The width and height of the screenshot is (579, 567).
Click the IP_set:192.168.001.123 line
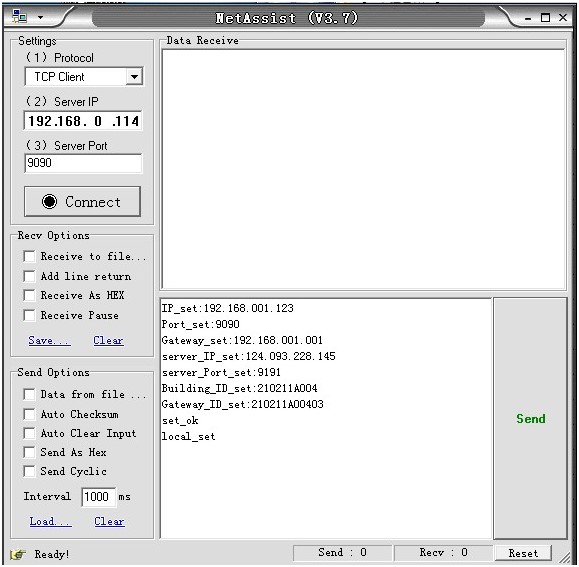(227, 308)
